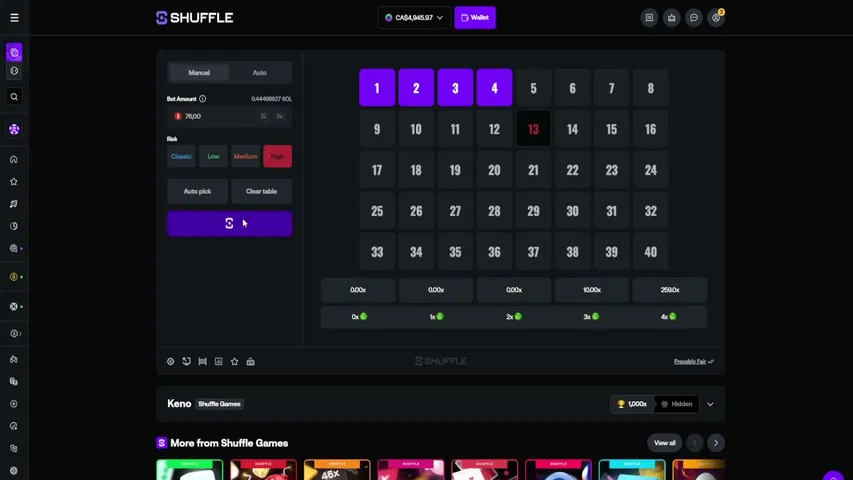Image resolution: width=853 pixels, height=480 pixels.
Task: Go to Home in the sidebar
Action: 14,159
